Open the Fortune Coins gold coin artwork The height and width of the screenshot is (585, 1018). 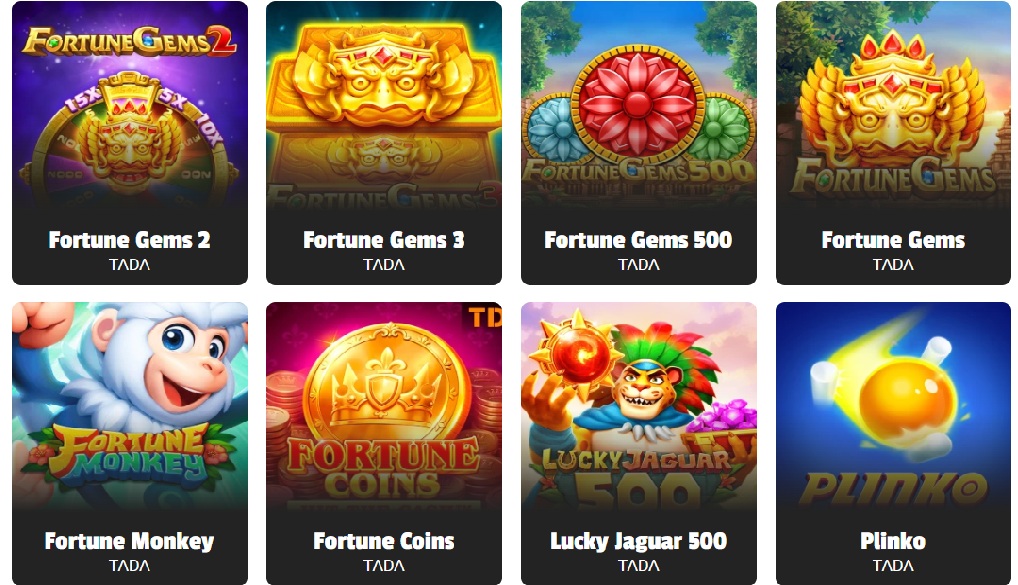tap(384, 406)
